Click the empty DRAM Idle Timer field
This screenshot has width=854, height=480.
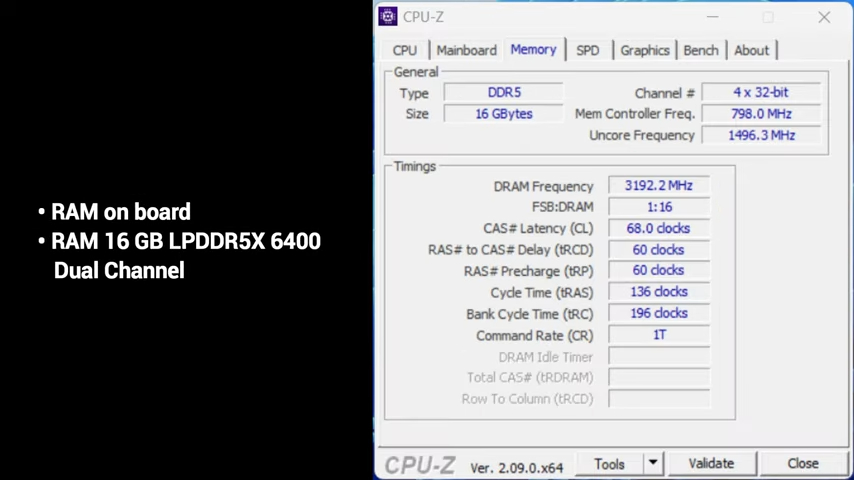659,356
